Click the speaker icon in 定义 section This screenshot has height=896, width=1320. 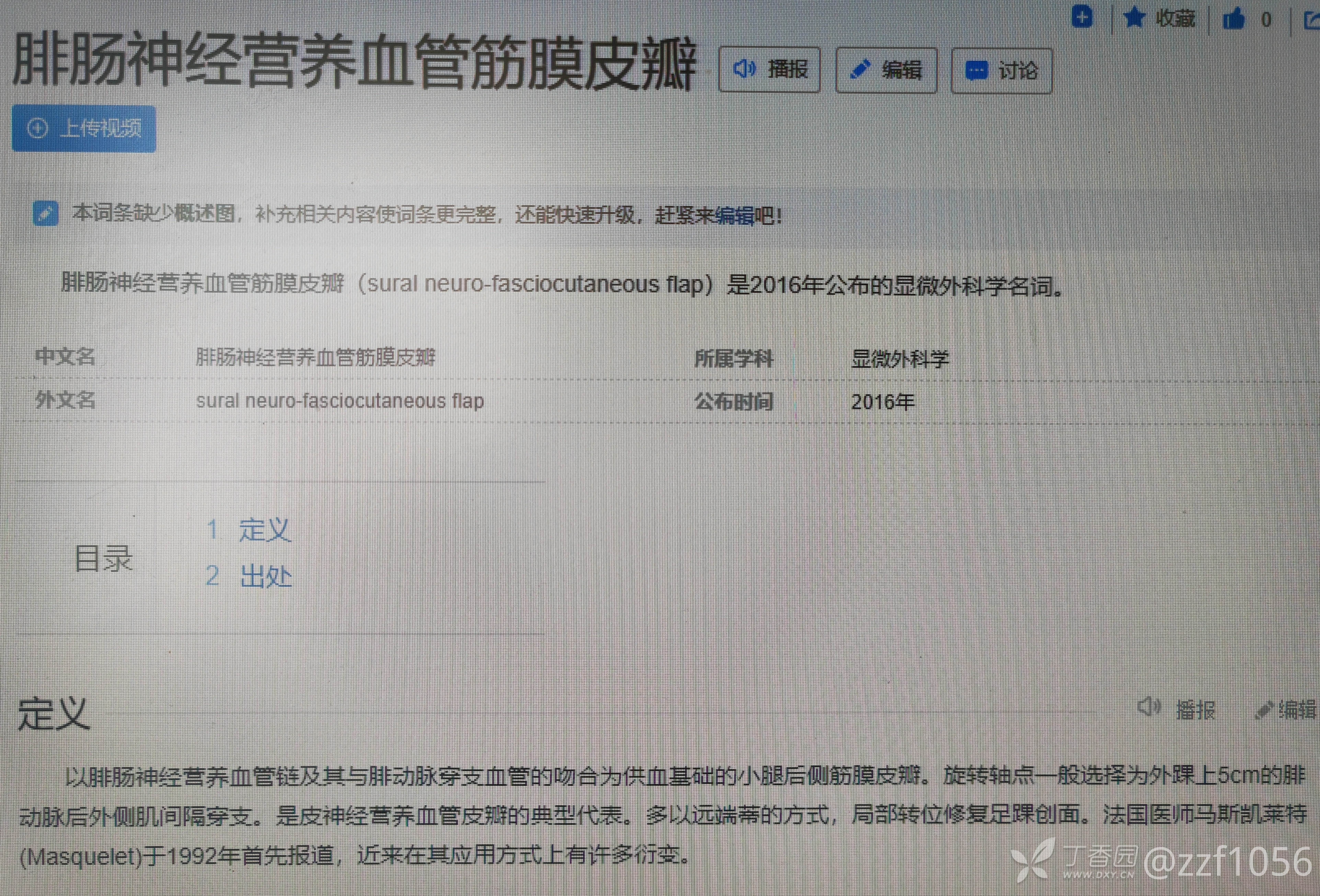[x=1148, y=707]
